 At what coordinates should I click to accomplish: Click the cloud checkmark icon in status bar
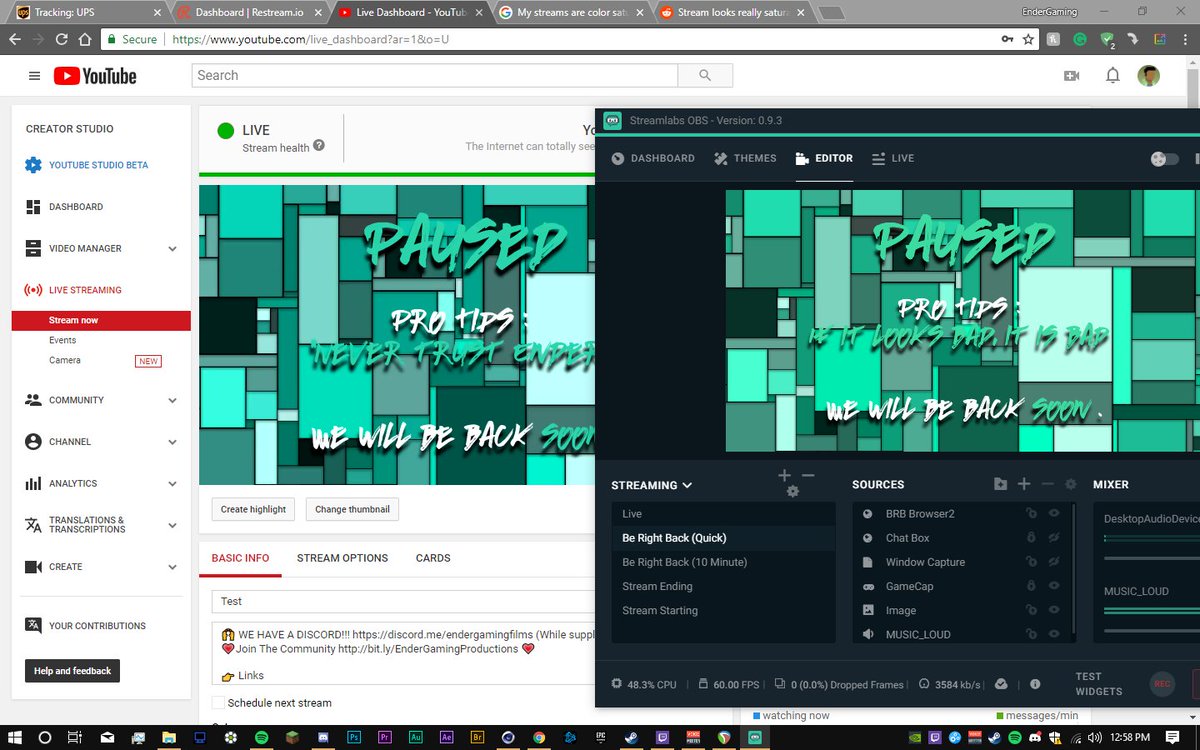pyautogui.click(x=1002, y=684)
